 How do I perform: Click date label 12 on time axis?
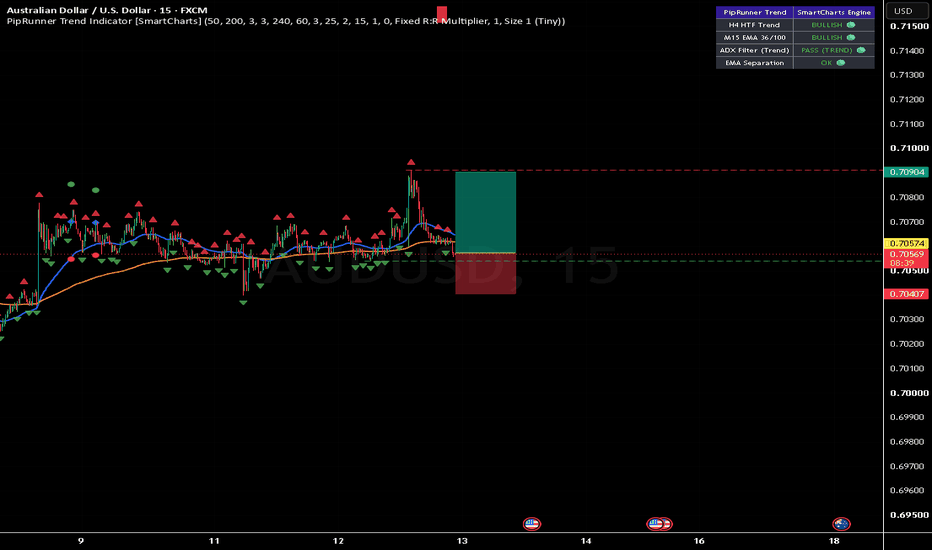[x=338, y=541]
